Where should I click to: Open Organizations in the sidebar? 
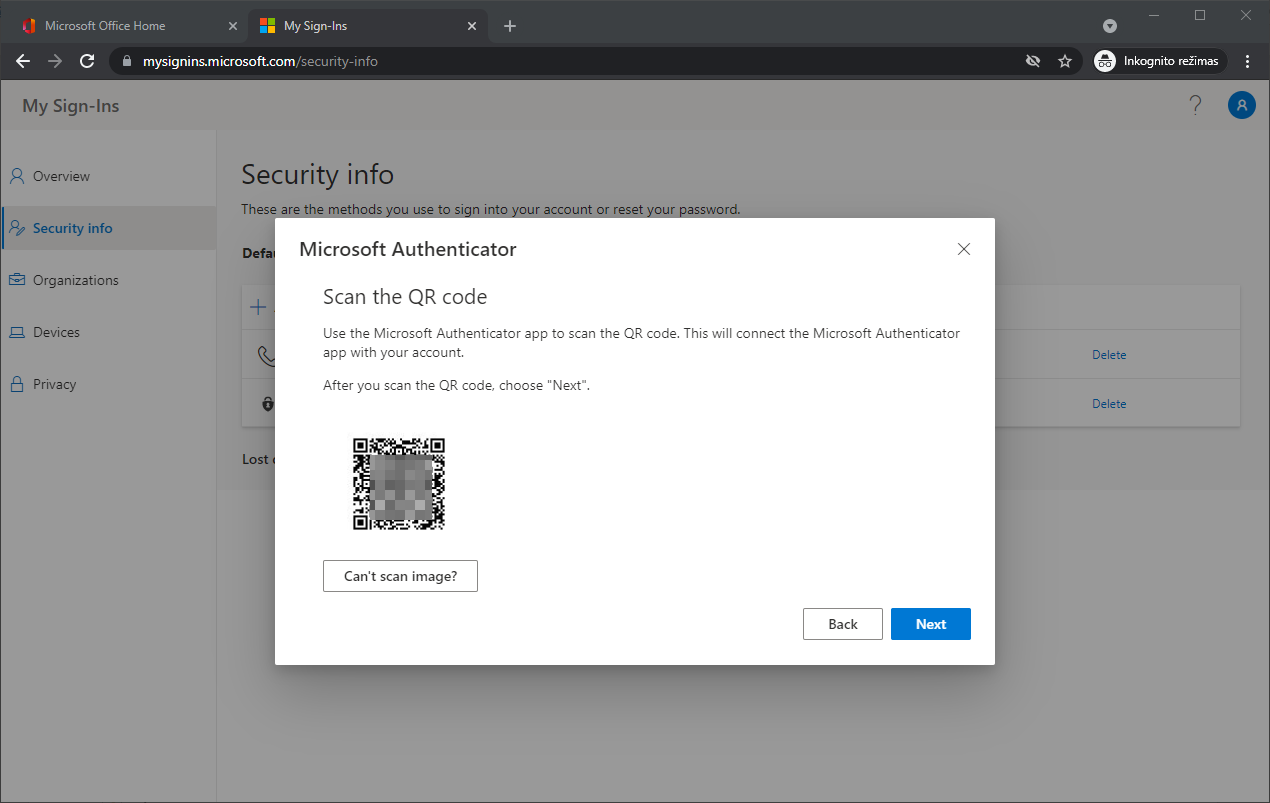[x=75, y=280]
